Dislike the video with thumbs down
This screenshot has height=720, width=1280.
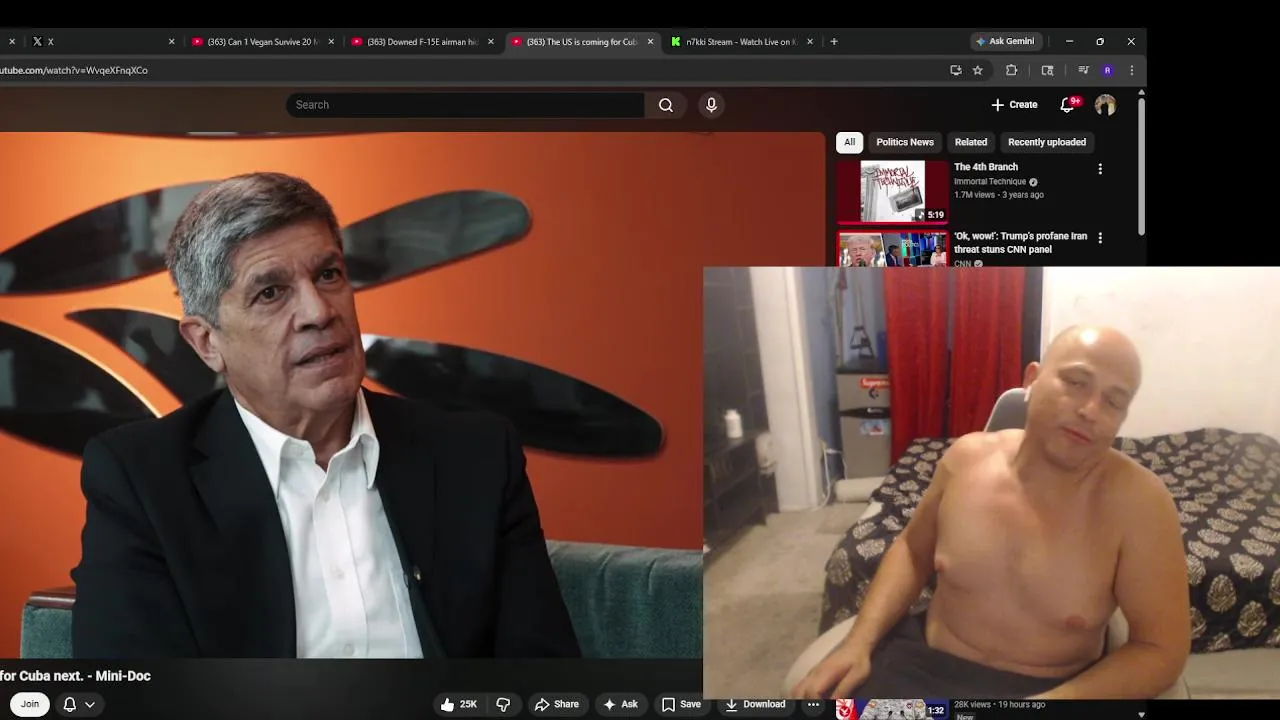pyautogui.click(x=503, y=704)
